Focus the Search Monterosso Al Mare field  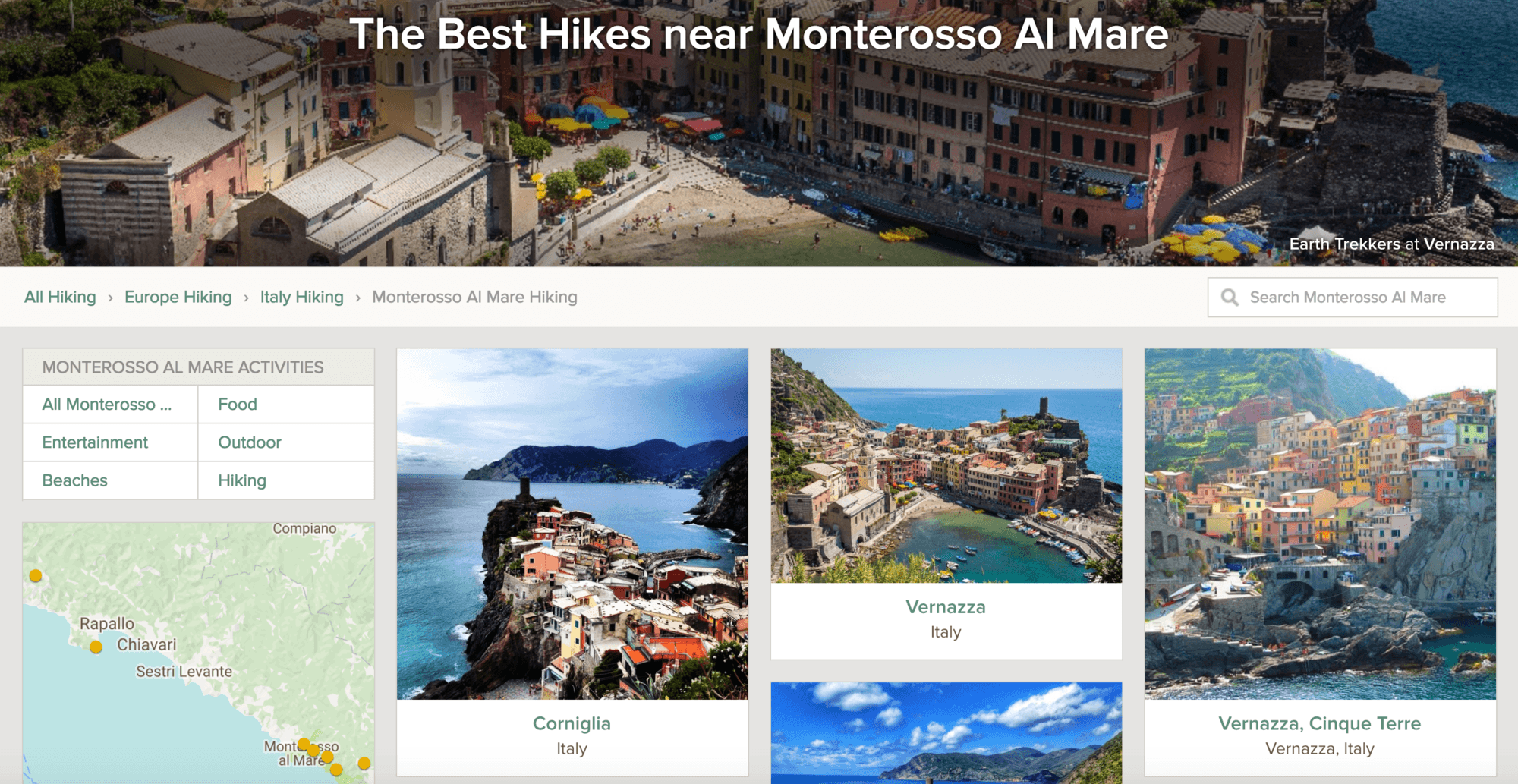[1353, 298]
